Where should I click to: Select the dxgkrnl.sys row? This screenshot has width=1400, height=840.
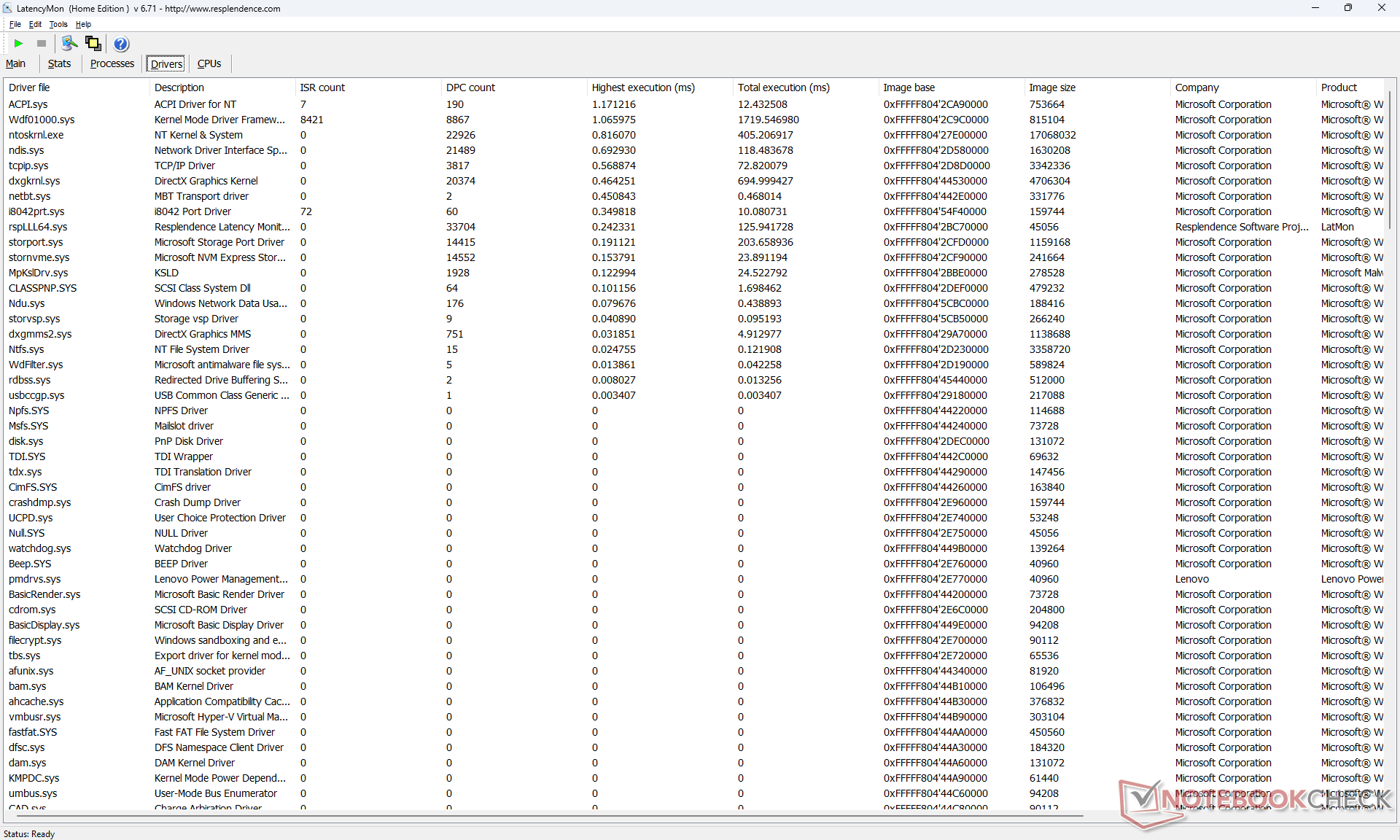pos(34,181)
